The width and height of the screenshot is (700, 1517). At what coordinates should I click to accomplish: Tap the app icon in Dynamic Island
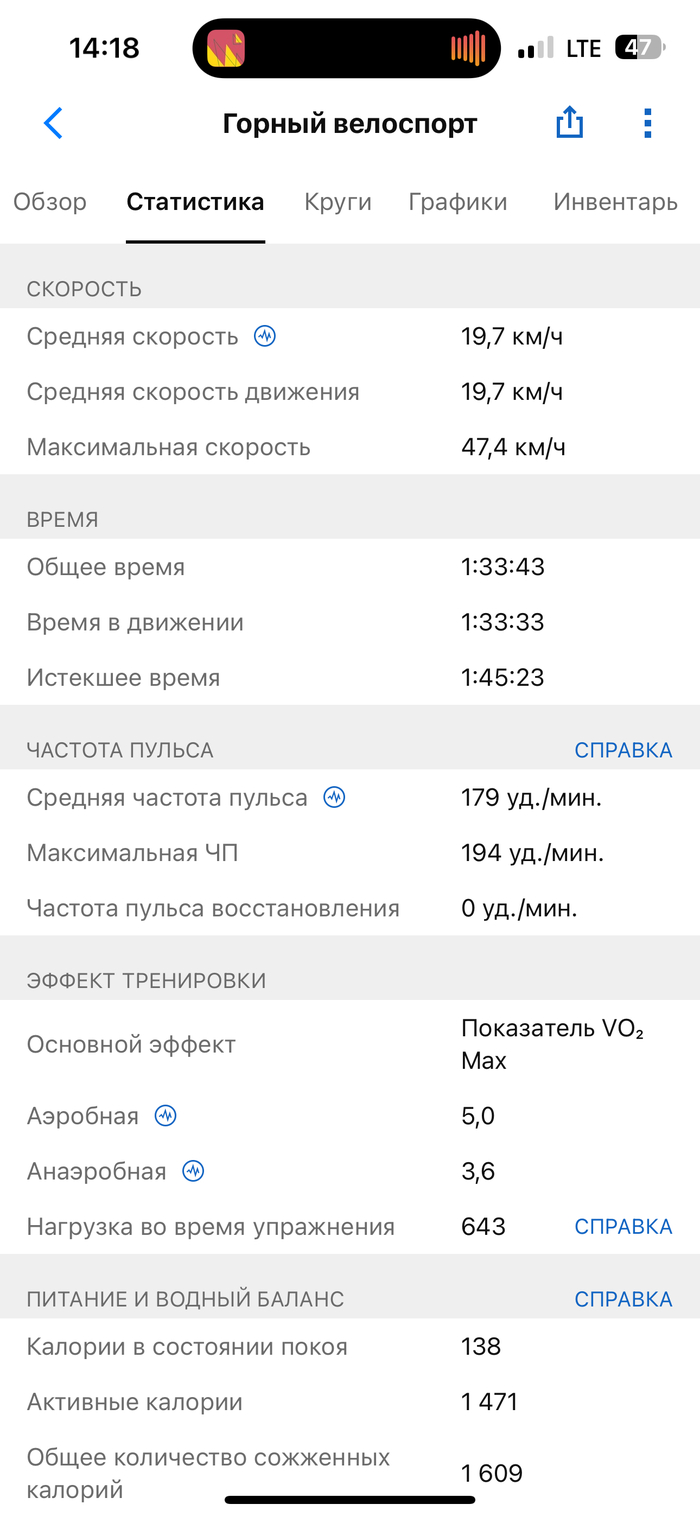pyautogui.click(x=226, y=48)
